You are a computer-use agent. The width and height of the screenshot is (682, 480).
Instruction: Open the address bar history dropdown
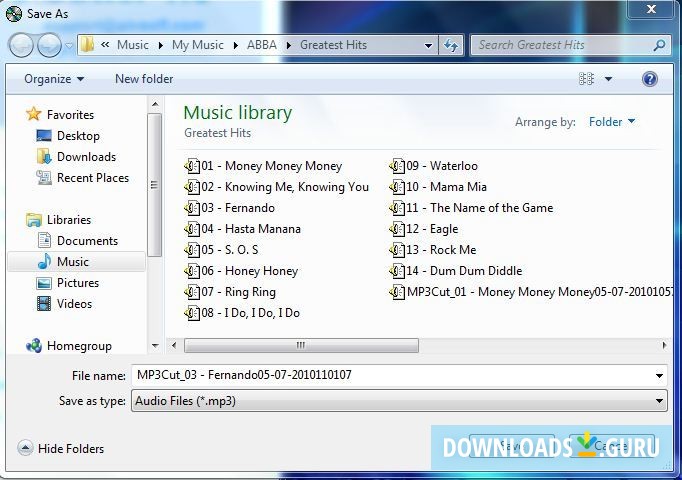click(428, 45)
